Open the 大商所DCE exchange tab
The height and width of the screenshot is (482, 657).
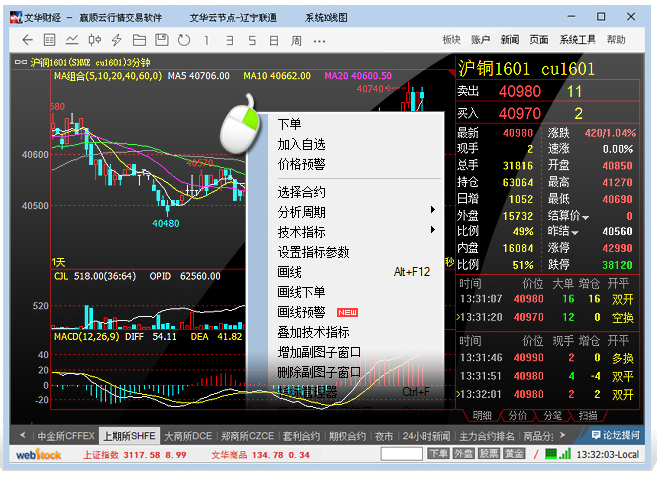click(188, 436)
